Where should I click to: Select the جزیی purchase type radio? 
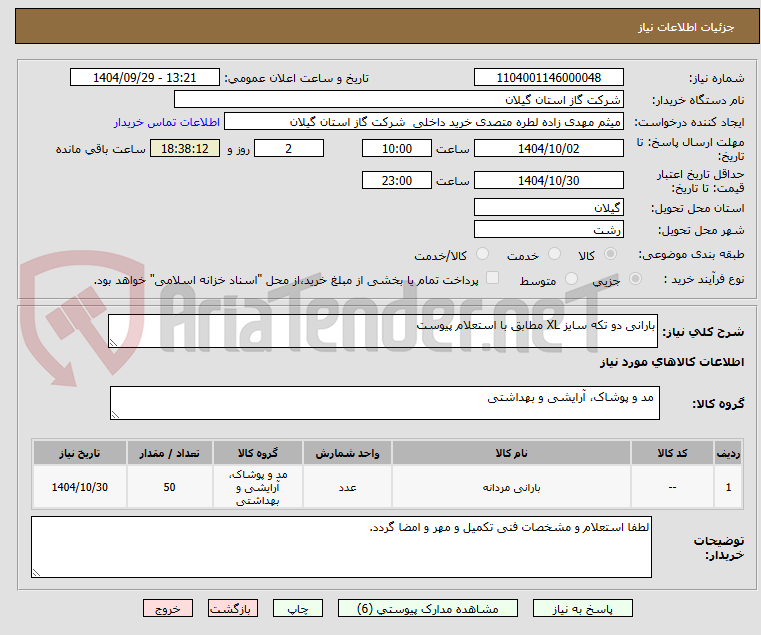pyautogui.click(x=635, y=279)
